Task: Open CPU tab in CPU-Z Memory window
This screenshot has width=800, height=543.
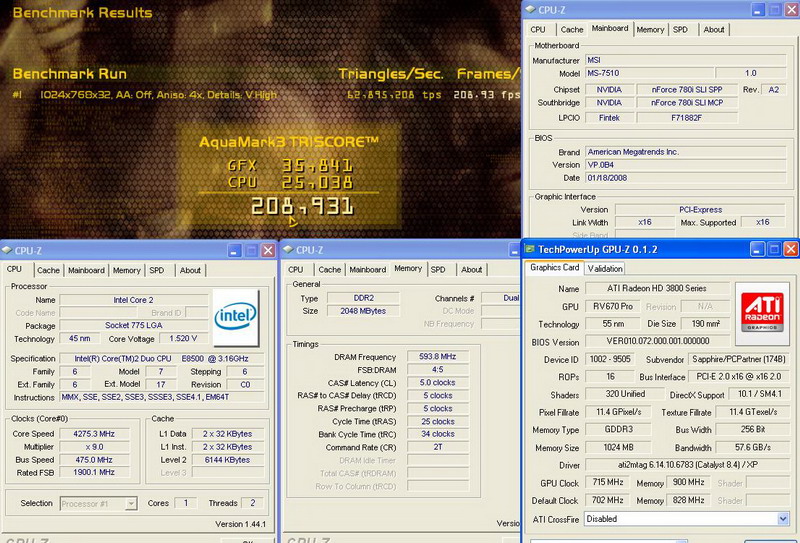Action: pyautogui.click(x=295, y=269)
